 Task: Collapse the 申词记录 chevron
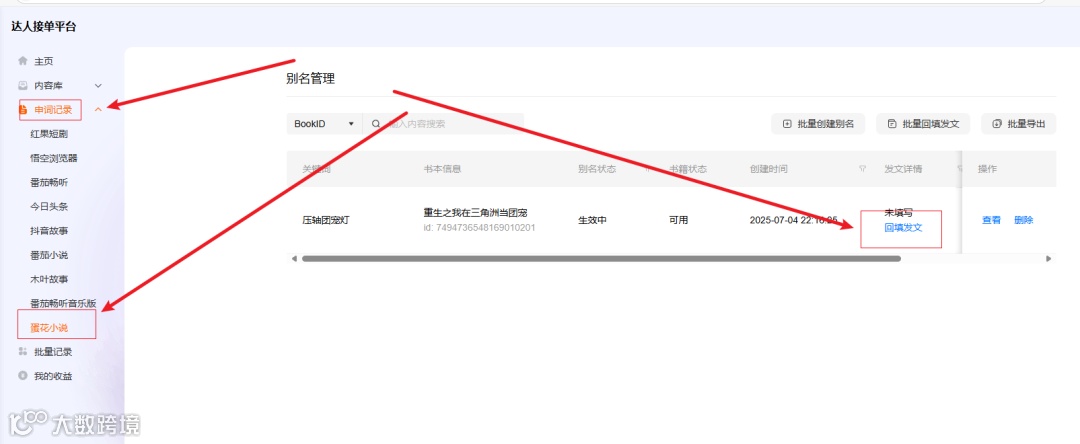point(98,109)
